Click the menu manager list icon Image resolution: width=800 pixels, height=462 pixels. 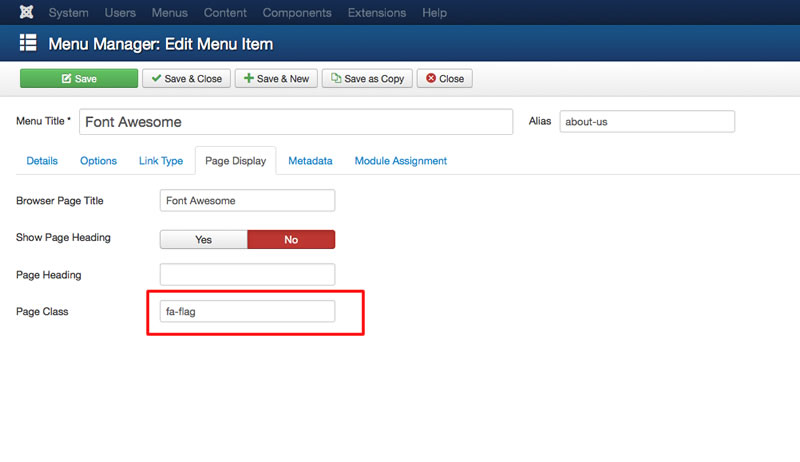(x=28, y=43)
